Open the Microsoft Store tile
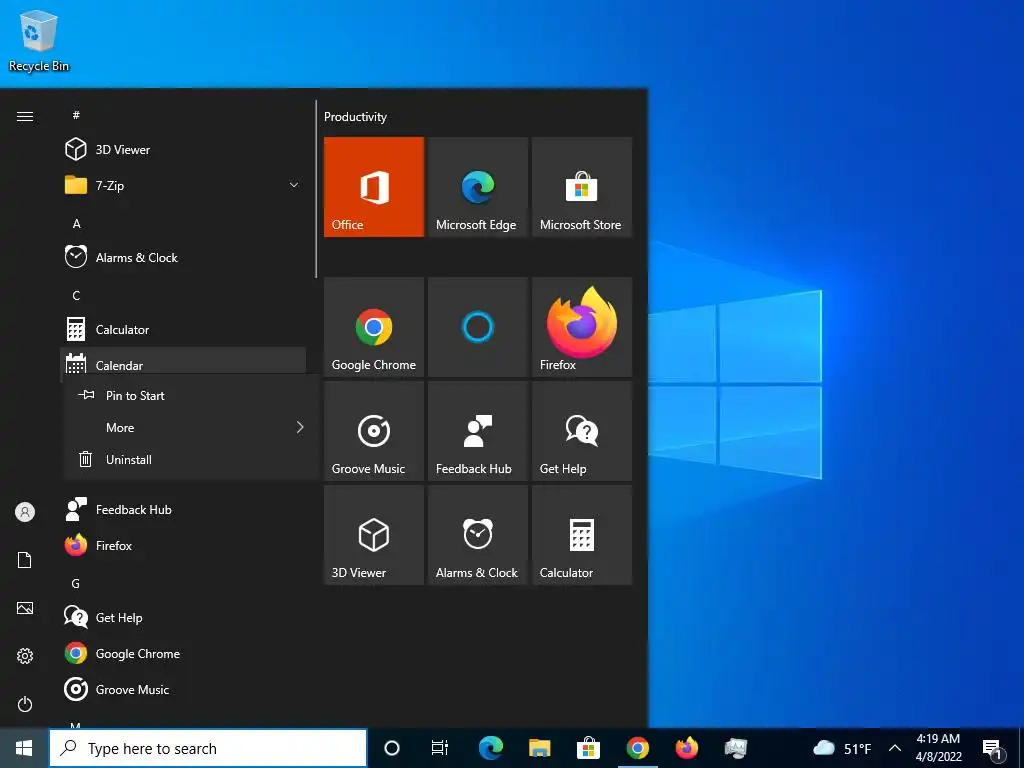This screenshot has height=768, width=1024. 582,187
